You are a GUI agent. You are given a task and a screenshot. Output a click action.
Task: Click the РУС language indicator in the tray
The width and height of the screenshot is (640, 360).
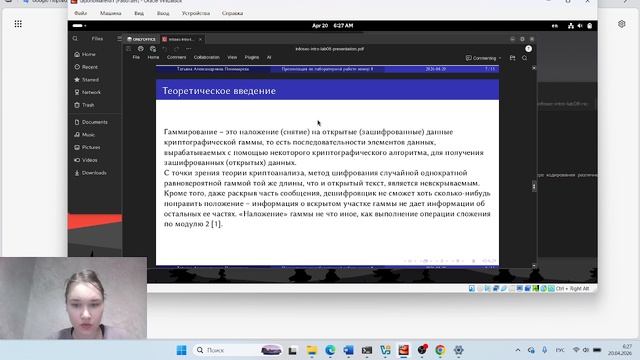(560, 350)
